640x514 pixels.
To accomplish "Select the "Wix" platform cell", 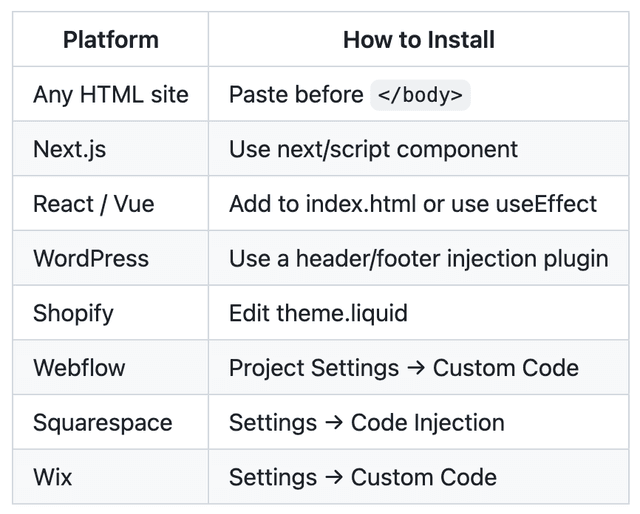I will coord(53,476).
